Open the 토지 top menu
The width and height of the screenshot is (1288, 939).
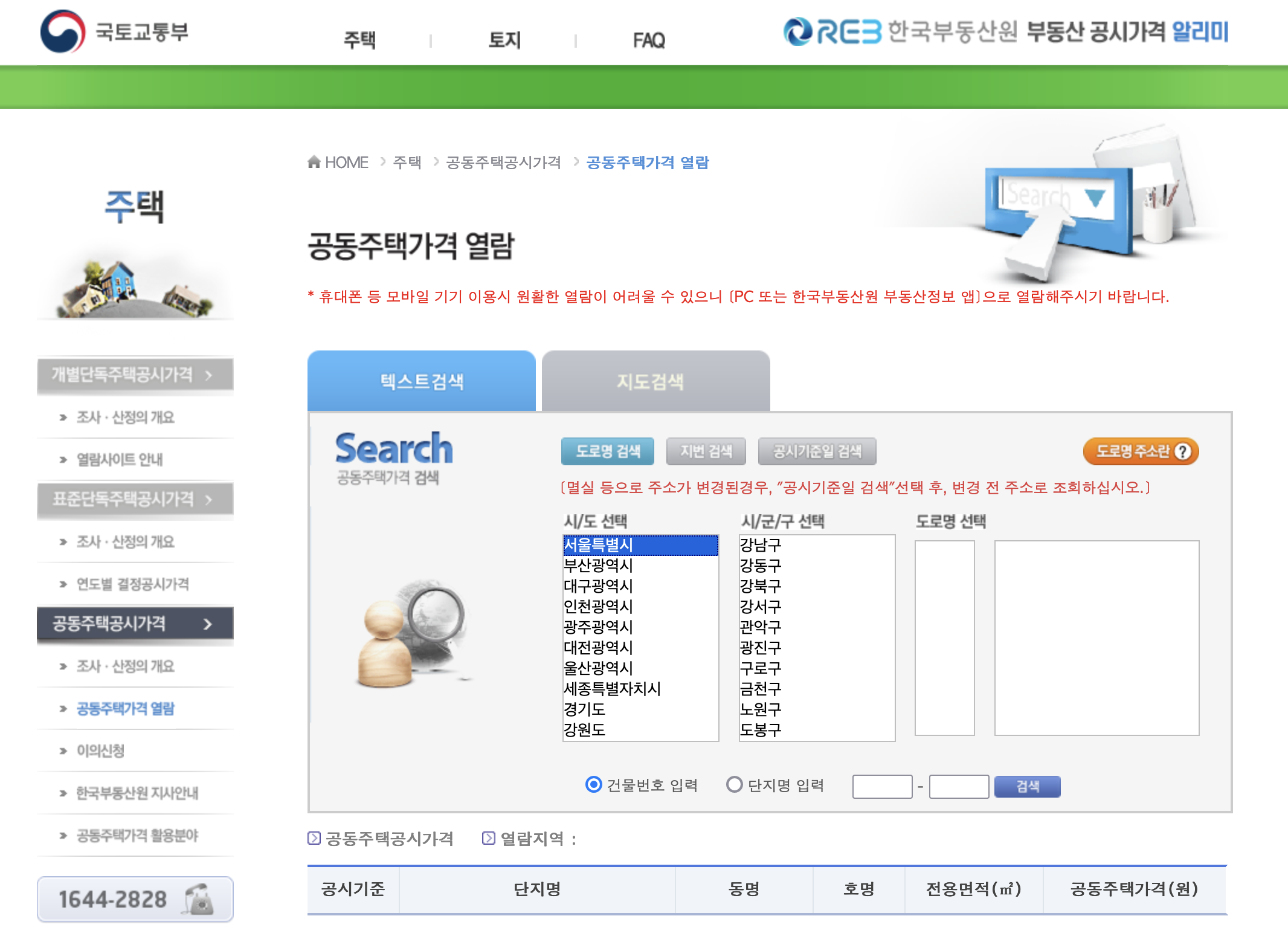504,40
